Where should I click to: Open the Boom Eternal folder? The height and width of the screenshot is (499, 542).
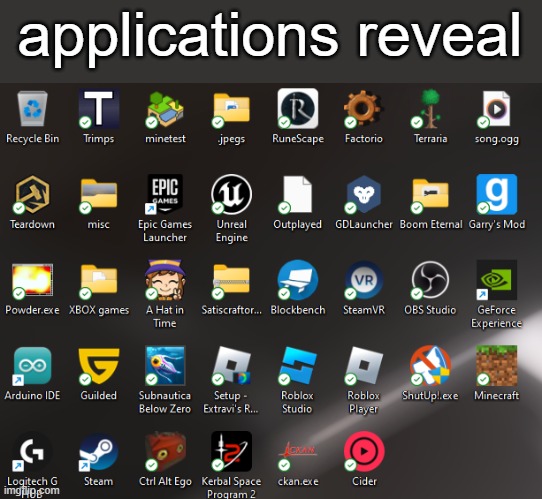[x=430, y=194]
